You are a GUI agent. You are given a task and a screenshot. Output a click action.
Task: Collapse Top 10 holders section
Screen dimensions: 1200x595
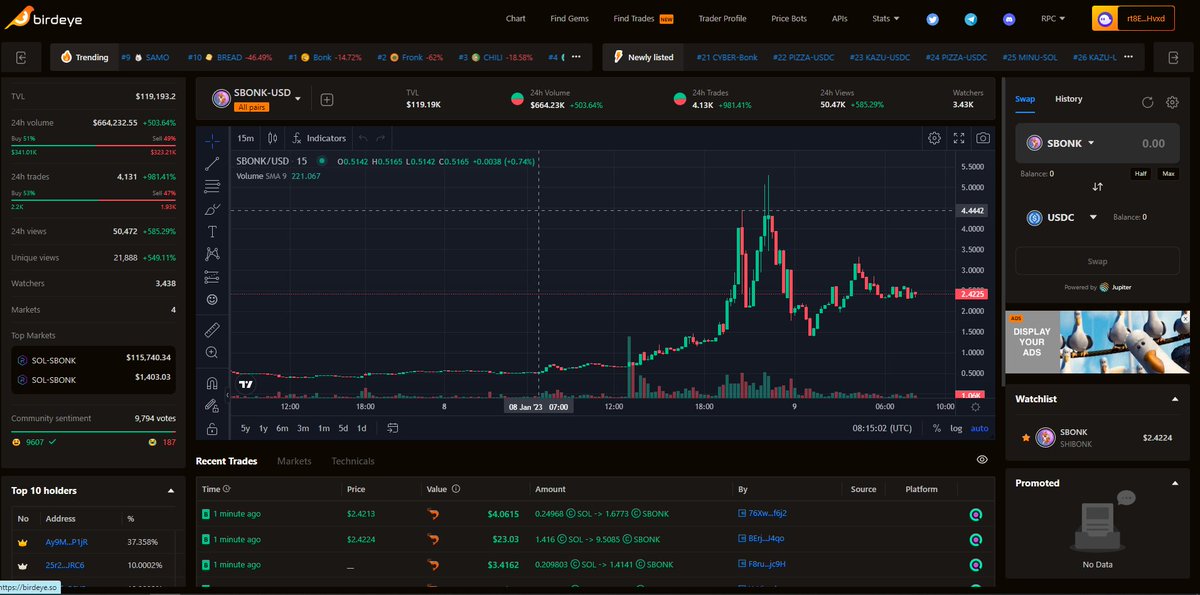click(171, 491)
